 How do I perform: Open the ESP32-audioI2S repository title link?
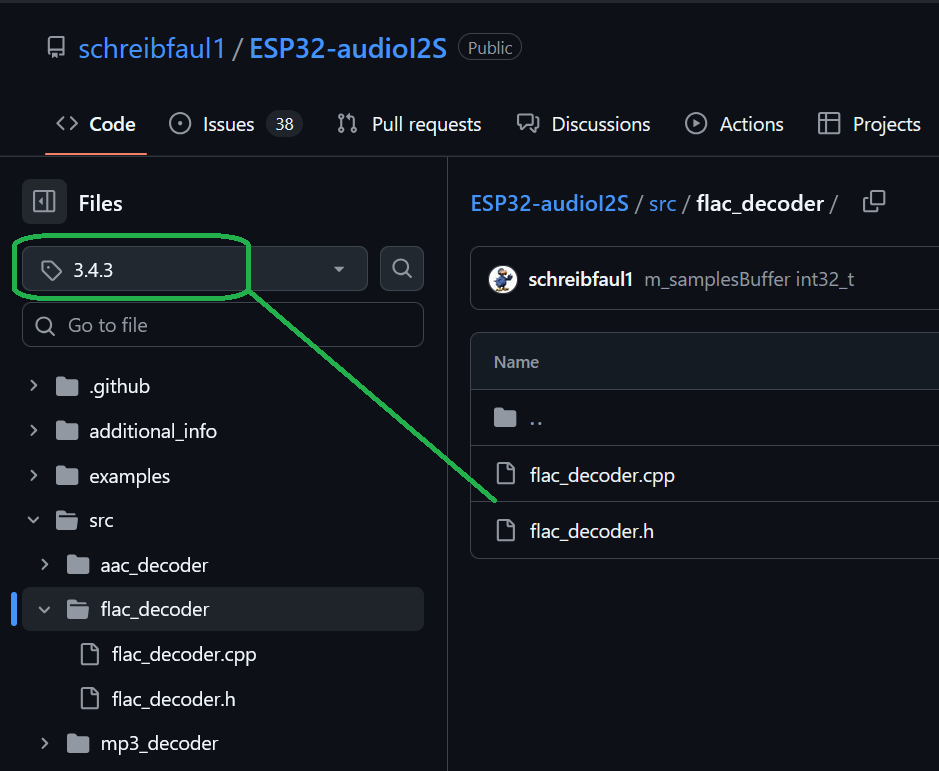347,48
